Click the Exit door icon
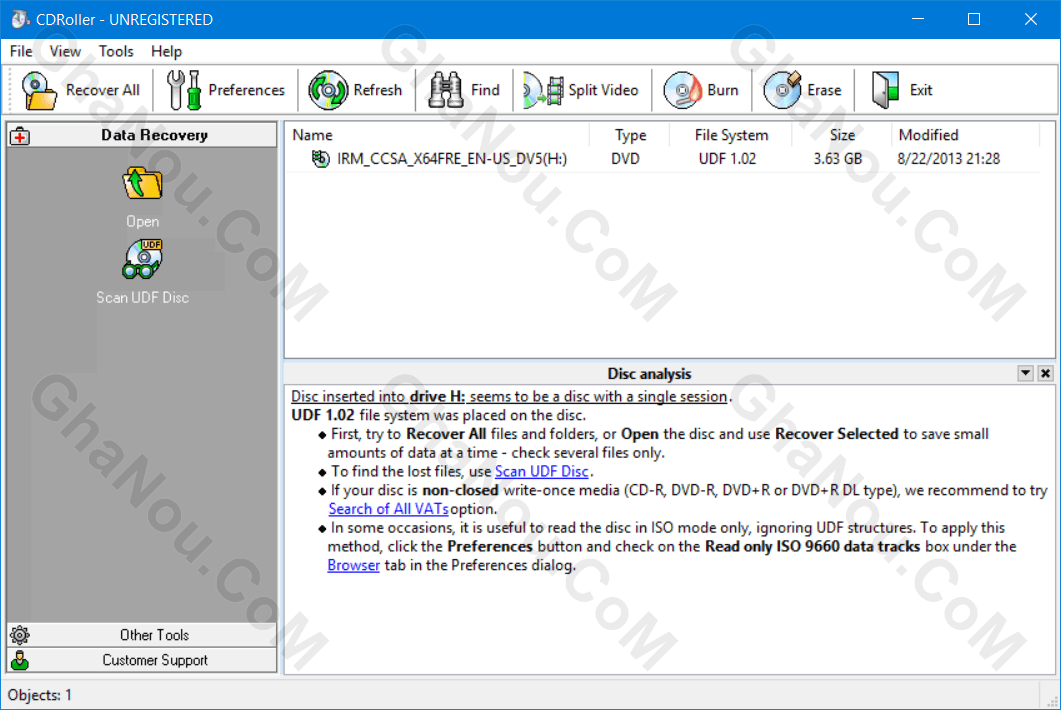This screenshot has width=1061, height=710. (885, 90)
